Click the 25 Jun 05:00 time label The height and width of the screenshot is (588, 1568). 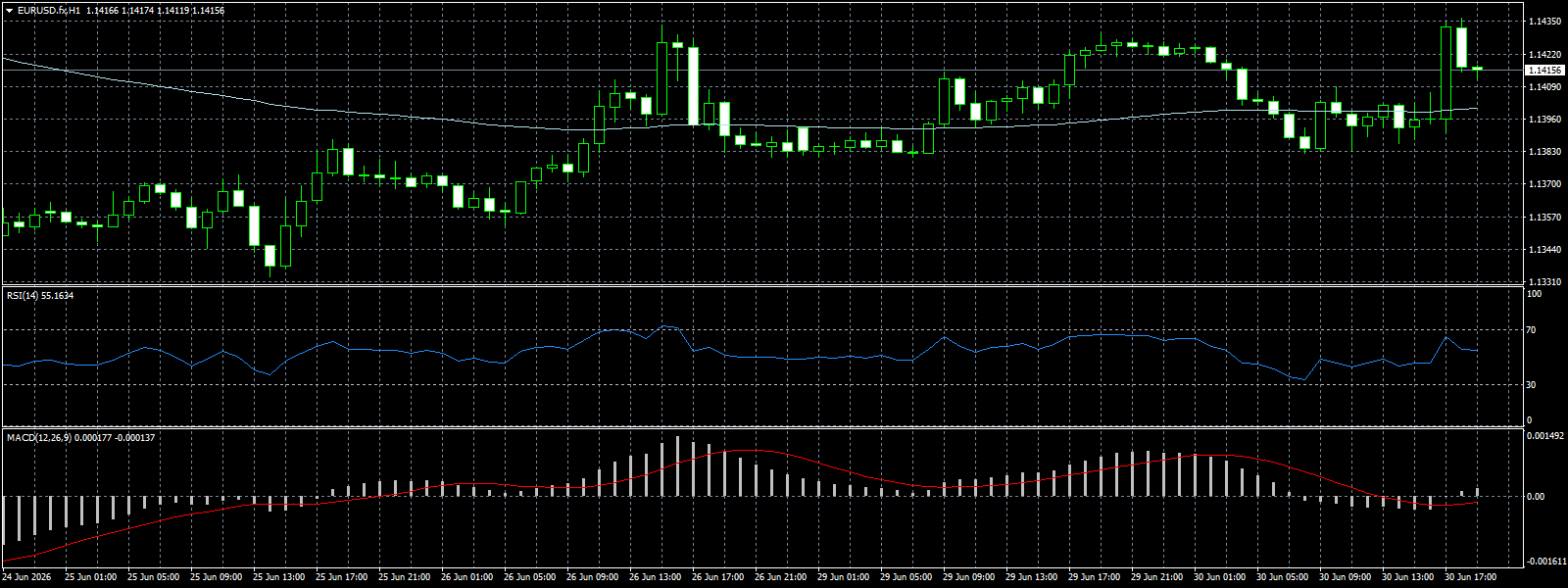tap(153, 577)
